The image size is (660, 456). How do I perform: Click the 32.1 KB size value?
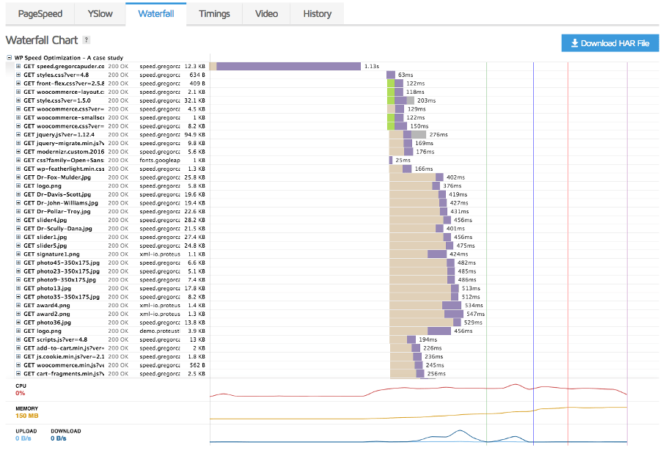point(194,101)
